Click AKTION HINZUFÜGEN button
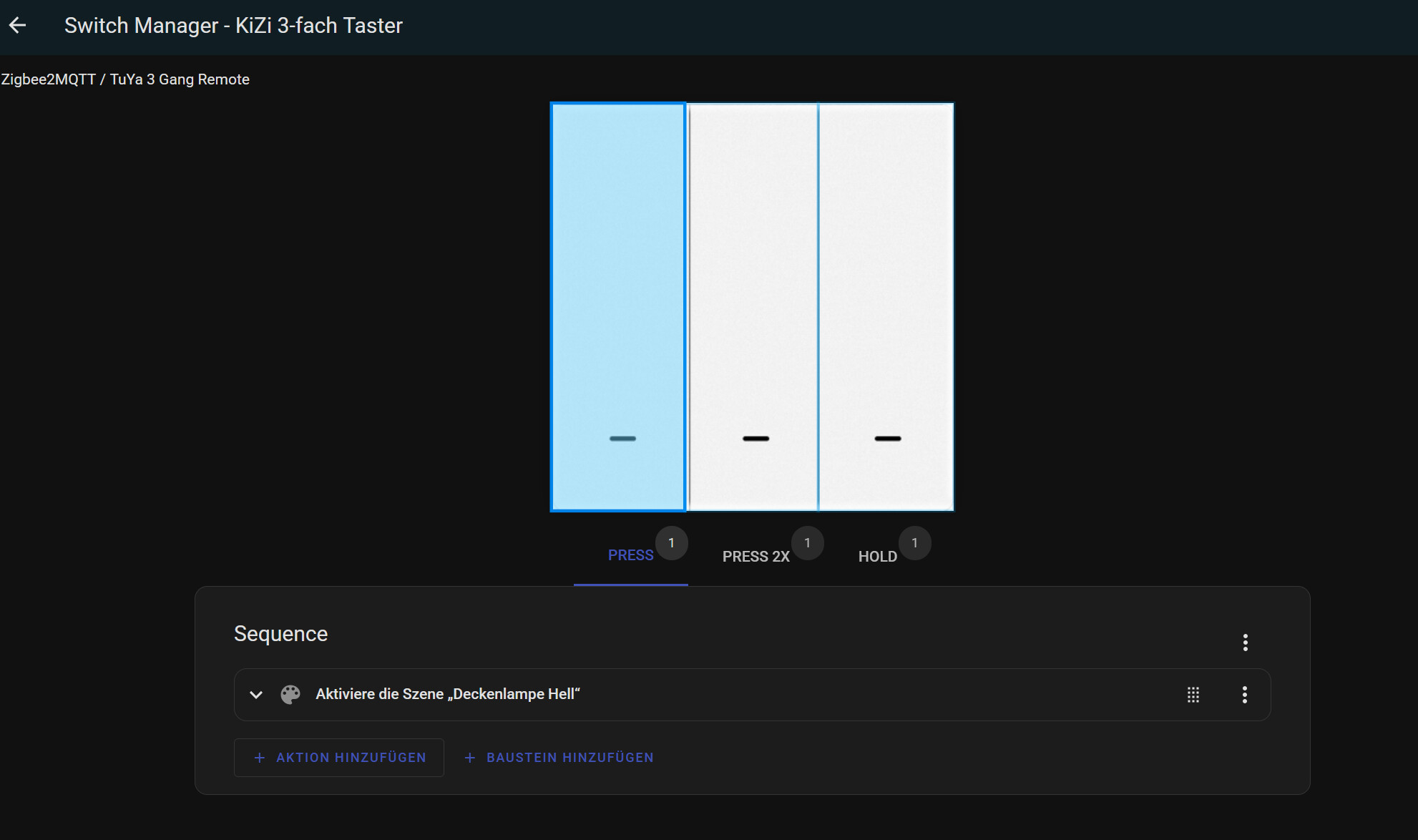This screenshot has height=840, width=1418. click(x=339, y=758)
